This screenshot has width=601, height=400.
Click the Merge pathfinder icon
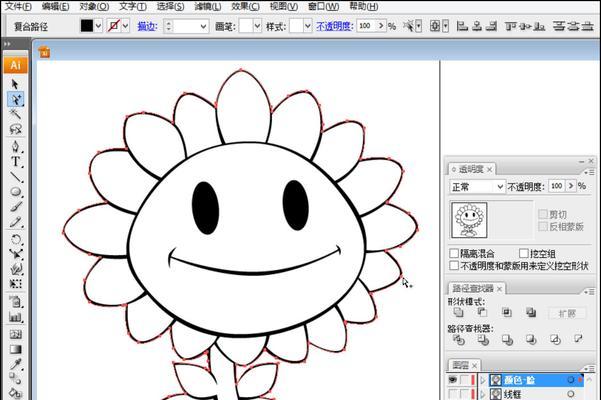point(507,339)
